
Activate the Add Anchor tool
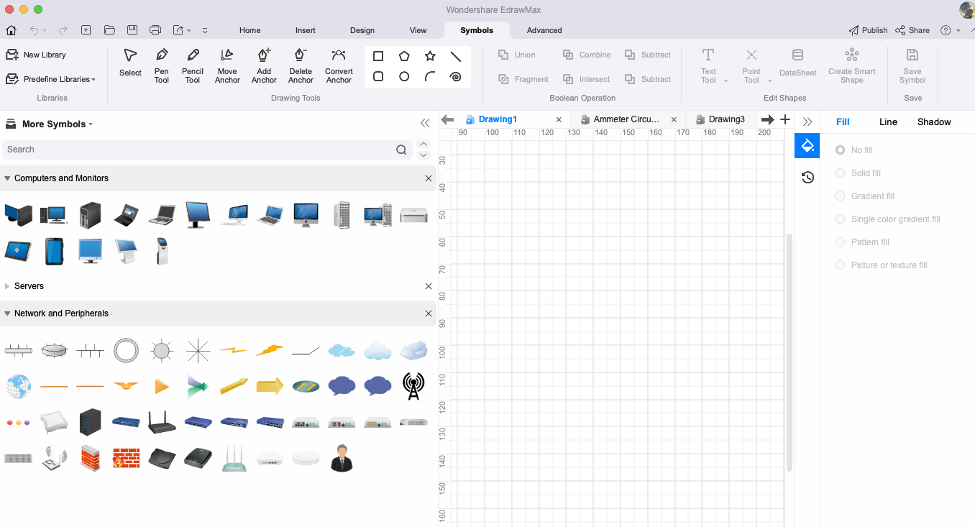pos(264,65)
